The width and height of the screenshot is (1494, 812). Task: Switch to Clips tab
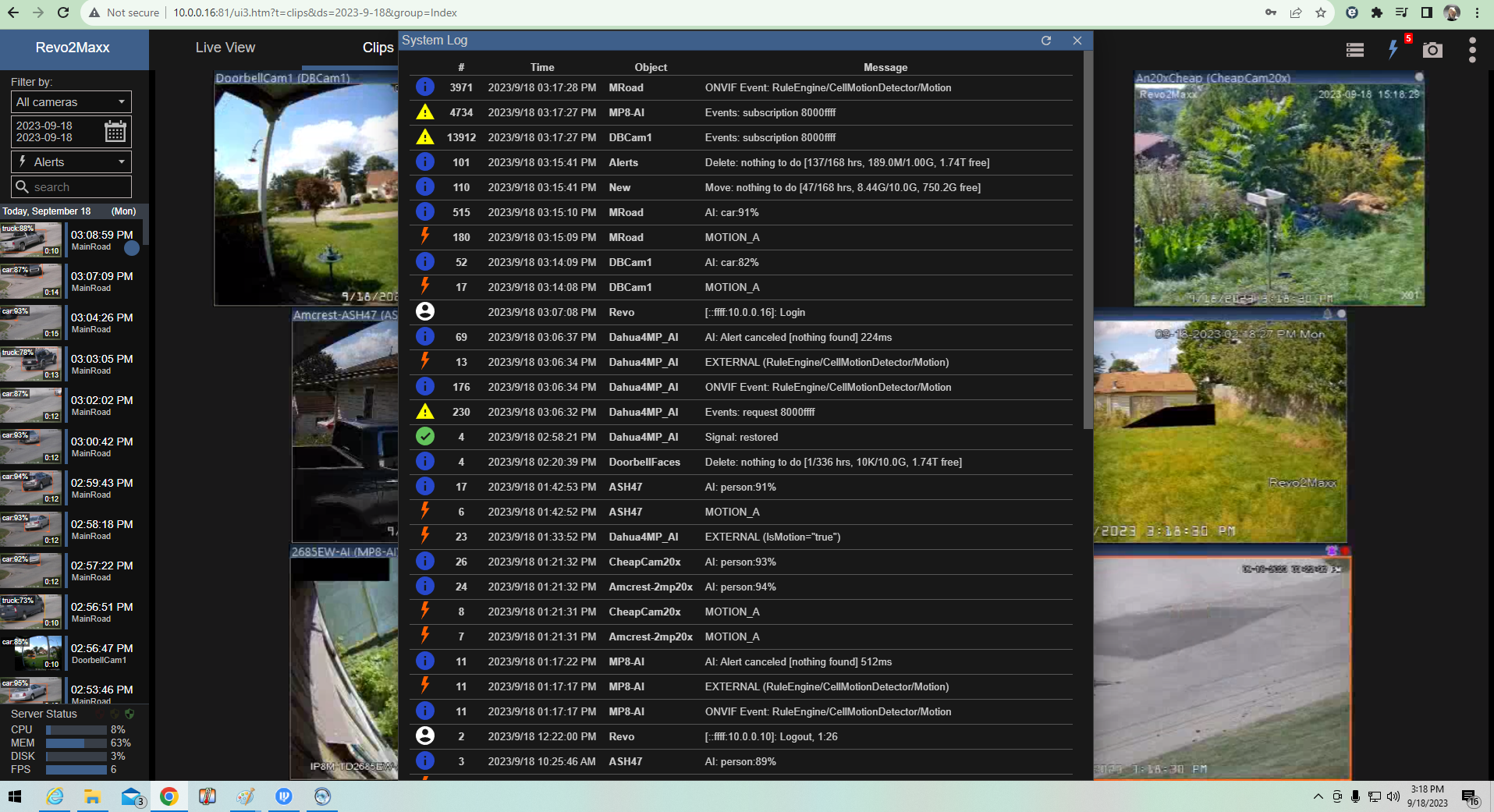point(378,48)
